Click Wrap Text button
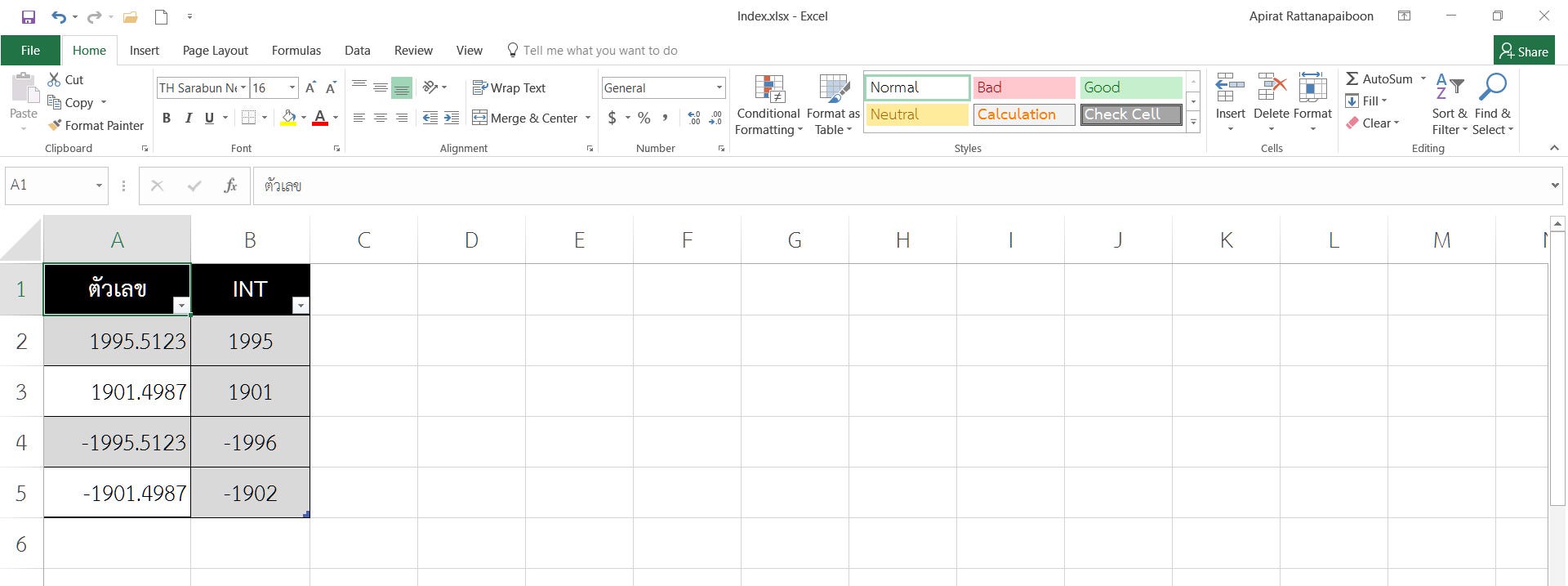The image size is (1568, 586). [x=509, y=87]
